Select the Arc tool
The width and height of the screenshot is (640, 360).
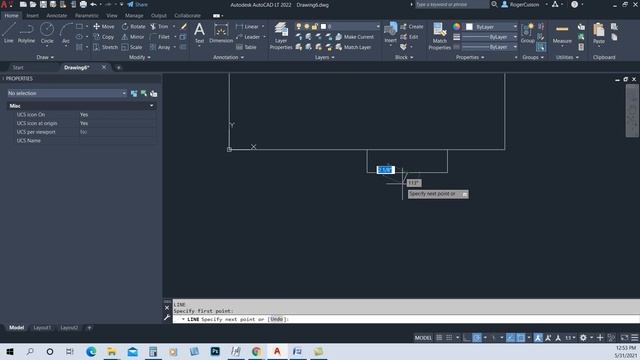66,33
